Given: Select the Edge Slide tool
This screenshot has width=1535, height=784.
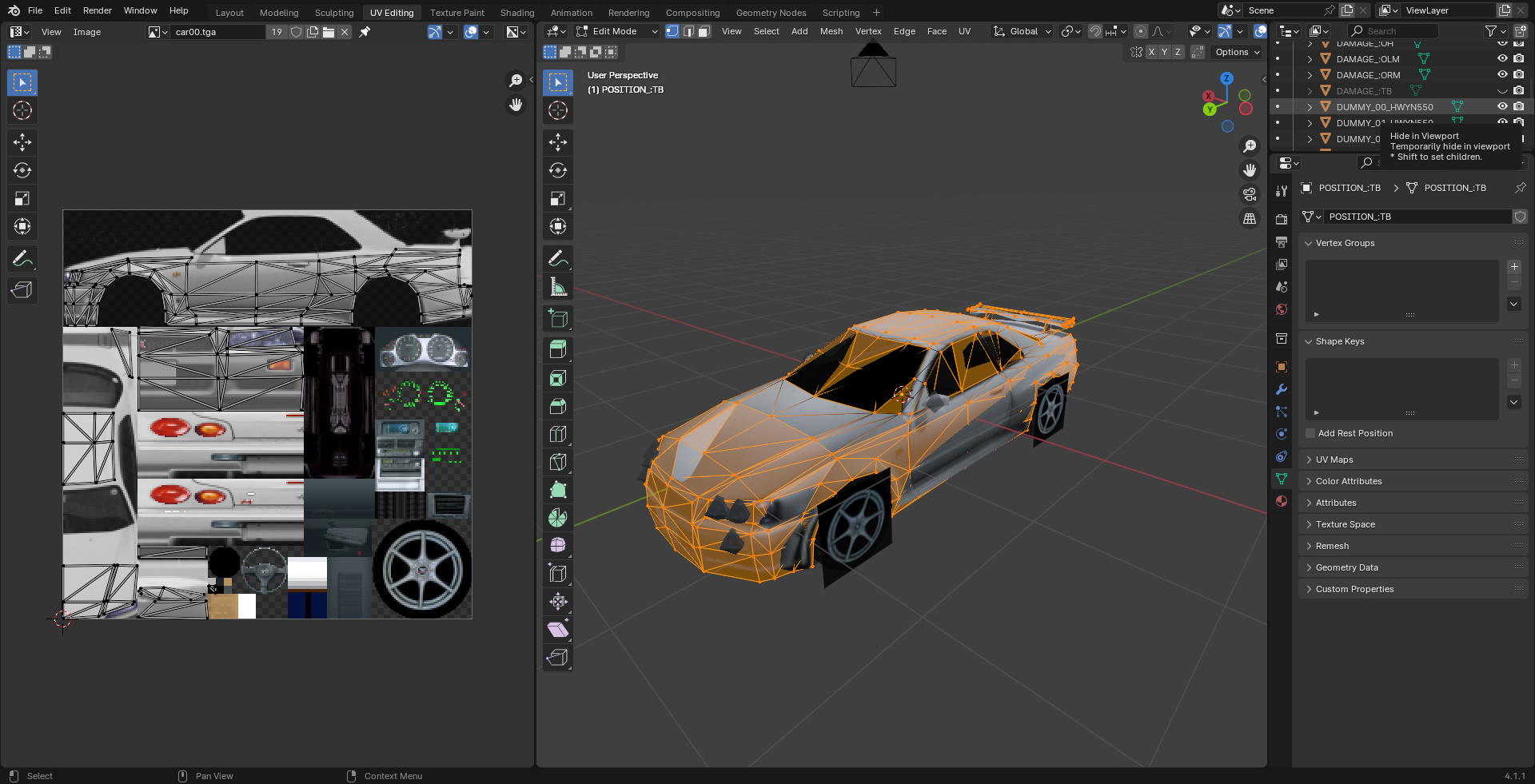Looking at the screenshot, I should pyautogui.click(x=558, y=574).
